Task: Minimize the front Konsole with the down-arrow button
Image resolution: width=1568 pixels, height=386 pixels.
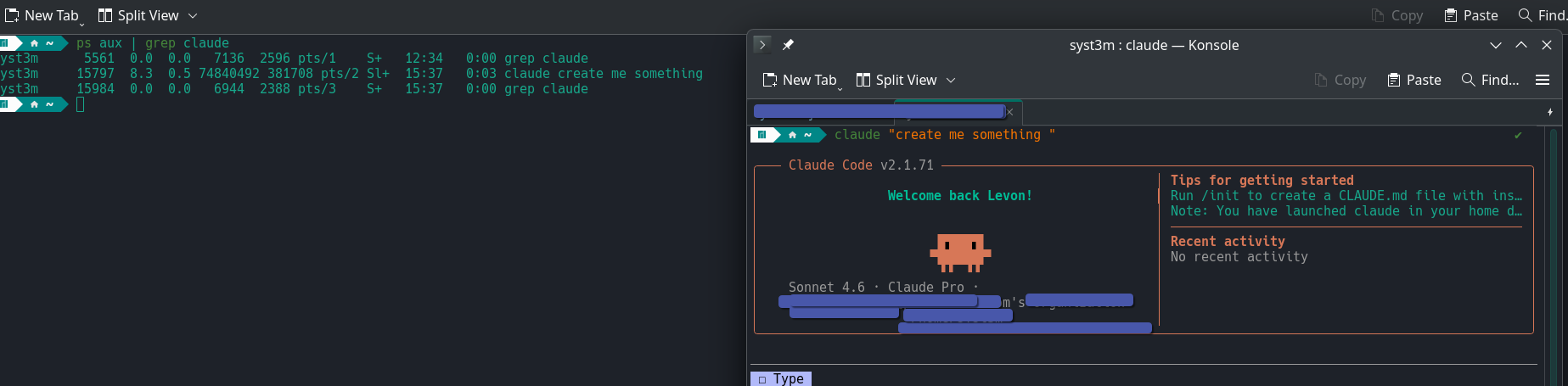Action: click(1496, 45)
